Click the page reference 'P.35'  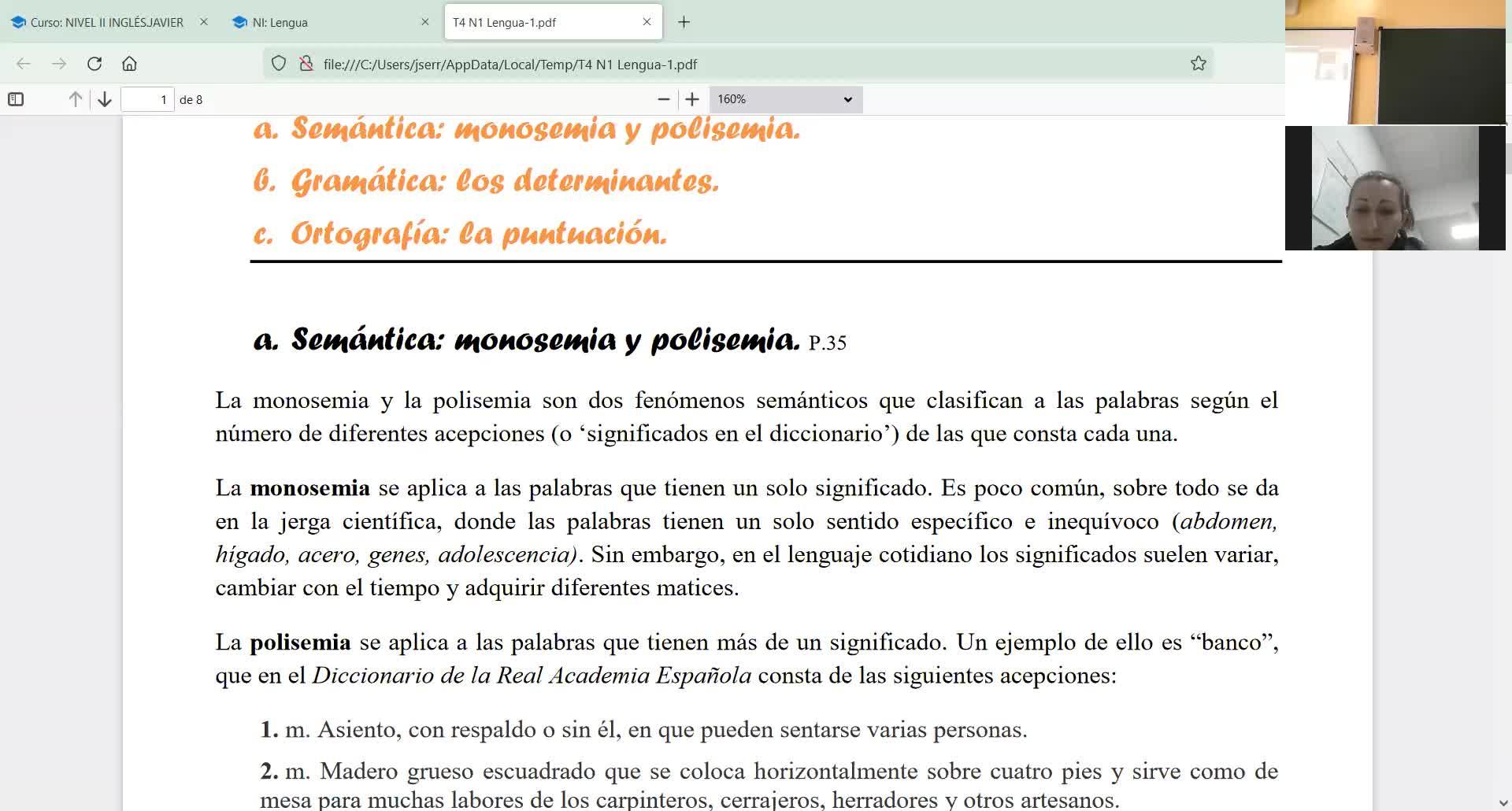tap(828, 343)
